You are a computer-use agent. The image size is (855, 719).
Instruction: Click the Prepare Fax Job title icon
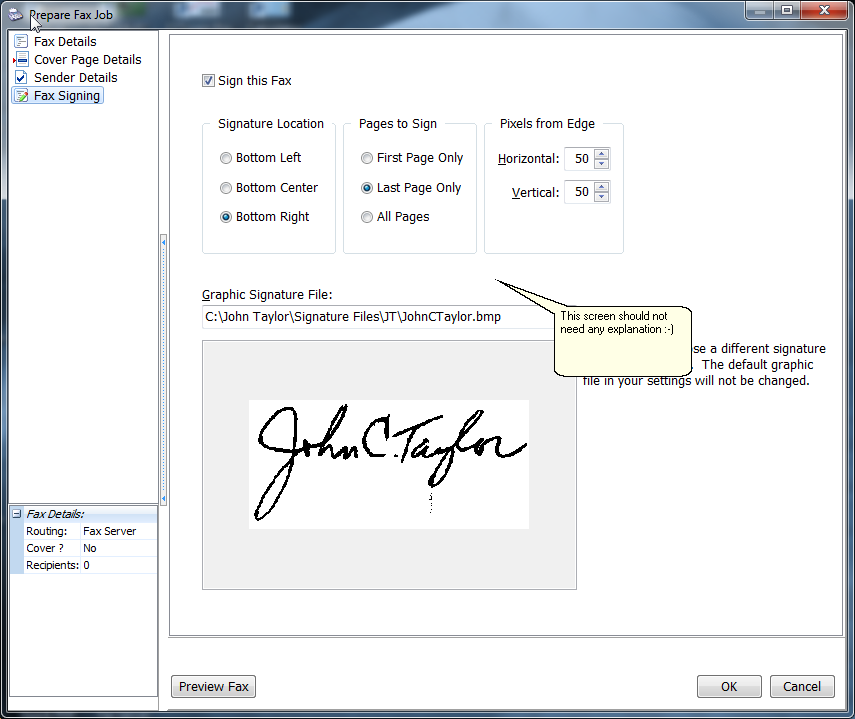click(15, 12)
